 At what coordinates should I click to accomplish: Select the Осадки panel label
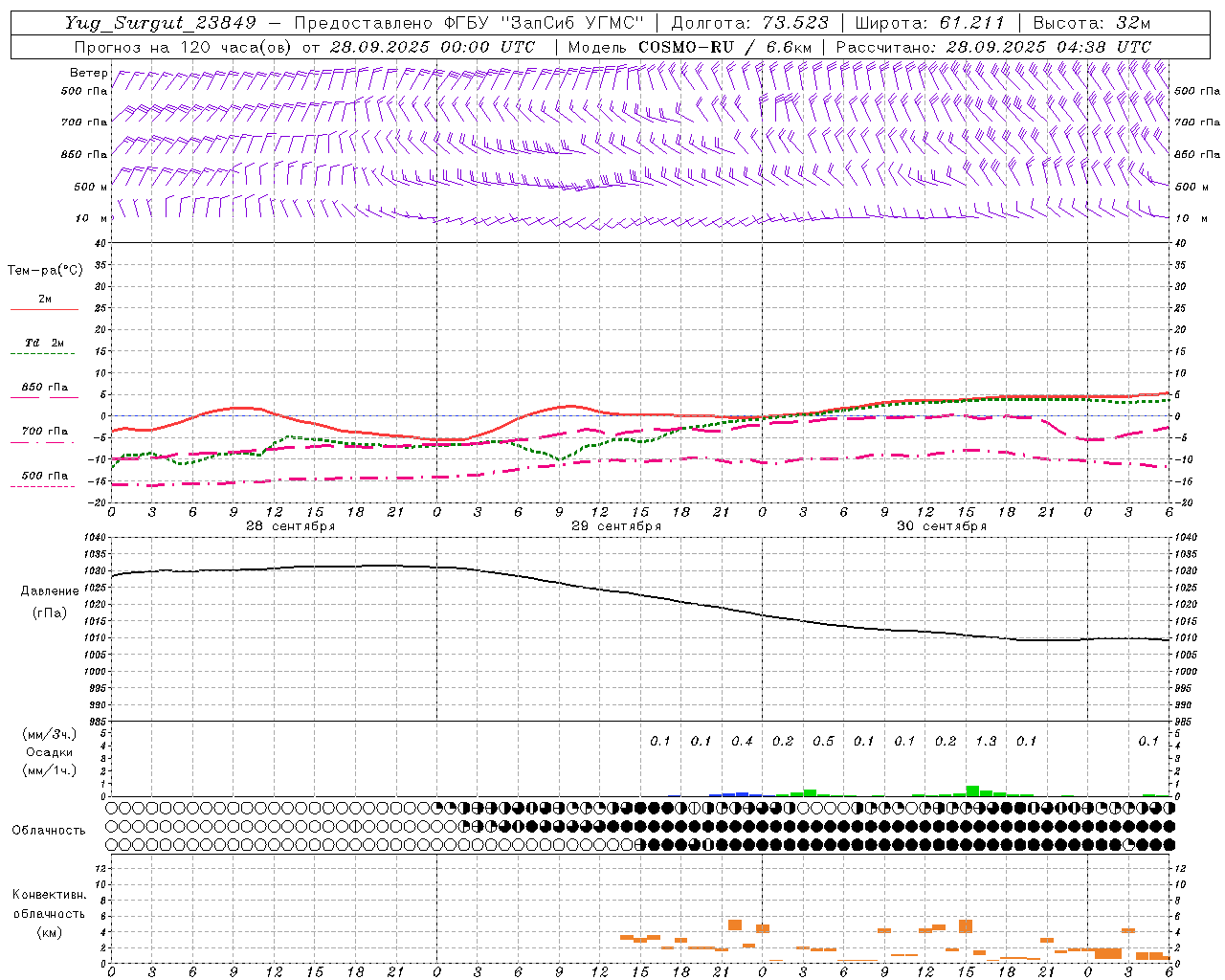50,752
